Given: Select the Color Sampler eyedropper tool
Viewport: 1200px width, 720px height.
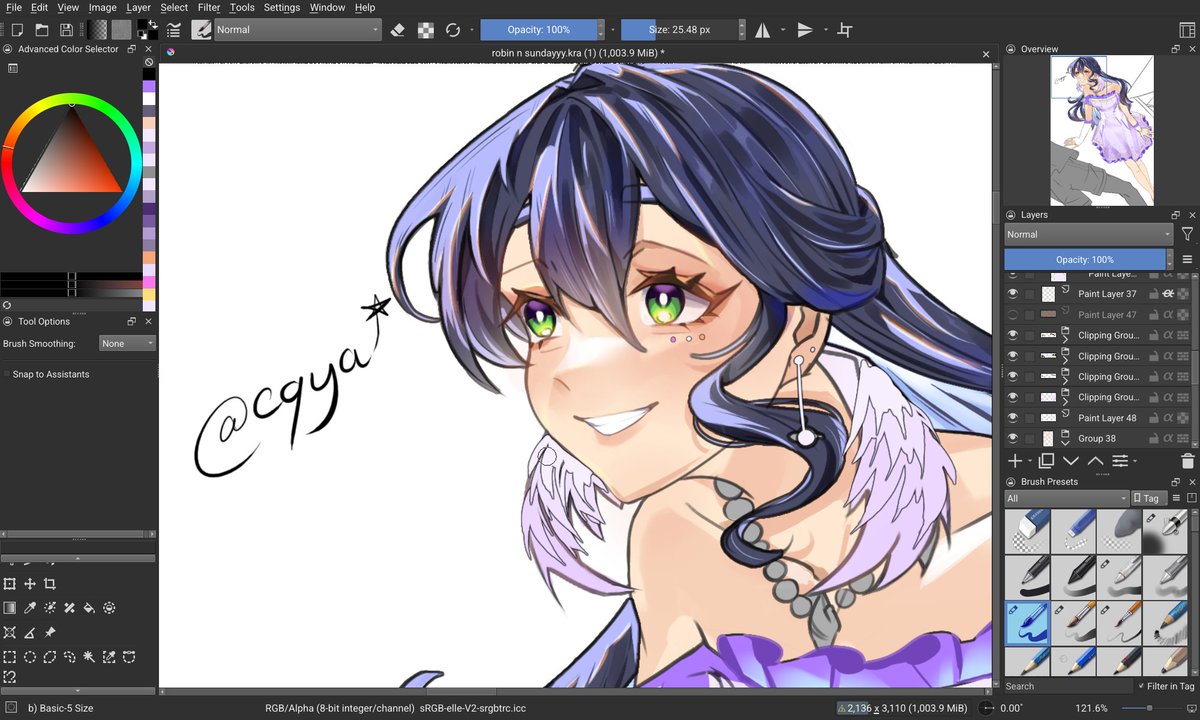Looking at the screenshot, I should coord(30,608).
